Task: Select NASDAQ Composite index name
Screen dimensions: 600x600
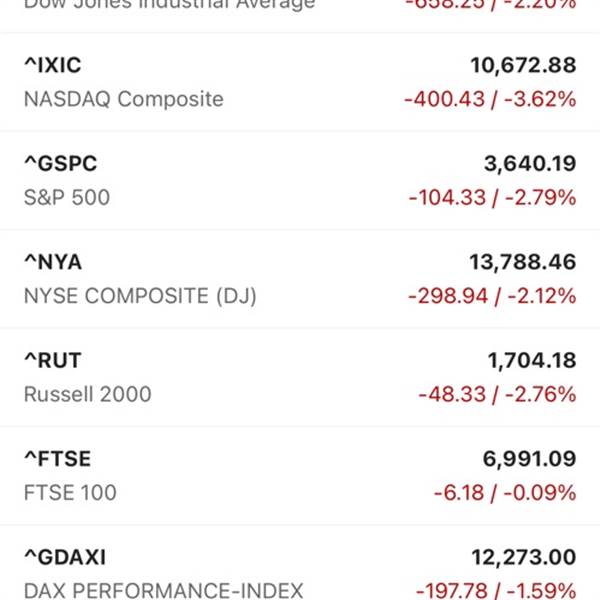Action: (124, 99)
